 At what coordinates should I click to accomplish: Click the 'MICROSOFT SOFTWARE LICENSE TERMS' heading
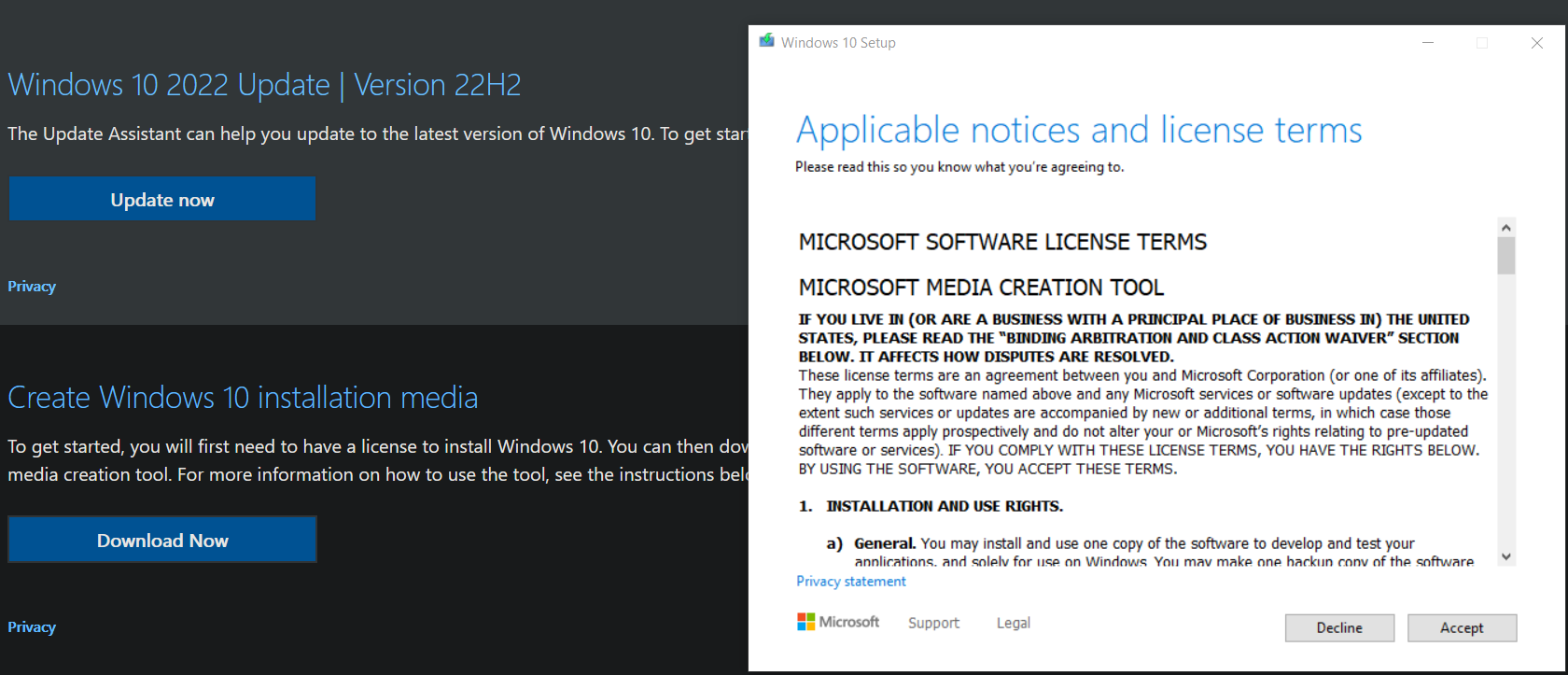click(1002, 243)
